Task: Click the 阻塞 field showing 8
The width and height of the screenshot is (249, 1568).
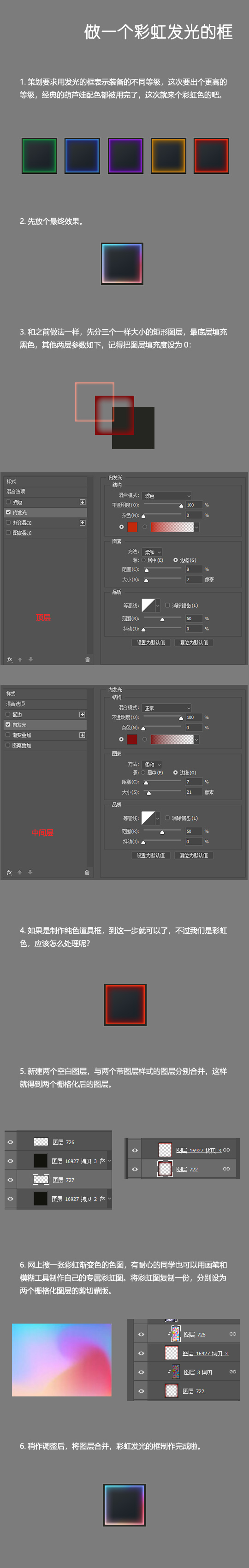Action: 193,569
